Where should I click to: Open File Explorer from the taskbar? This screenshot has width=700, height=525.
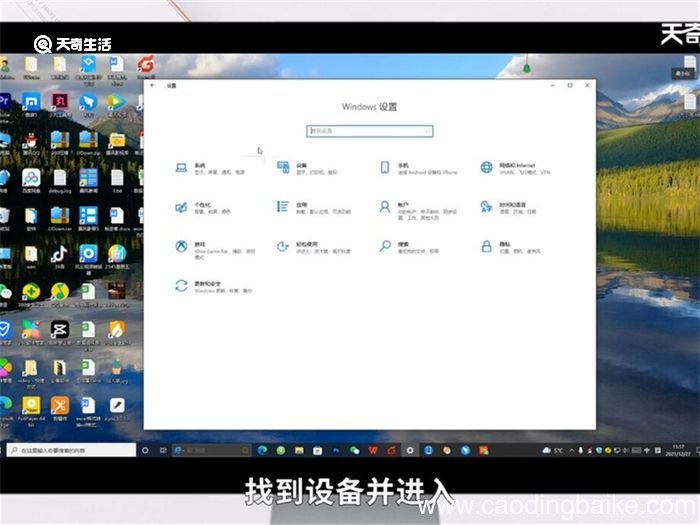click(x=299, y=450)
